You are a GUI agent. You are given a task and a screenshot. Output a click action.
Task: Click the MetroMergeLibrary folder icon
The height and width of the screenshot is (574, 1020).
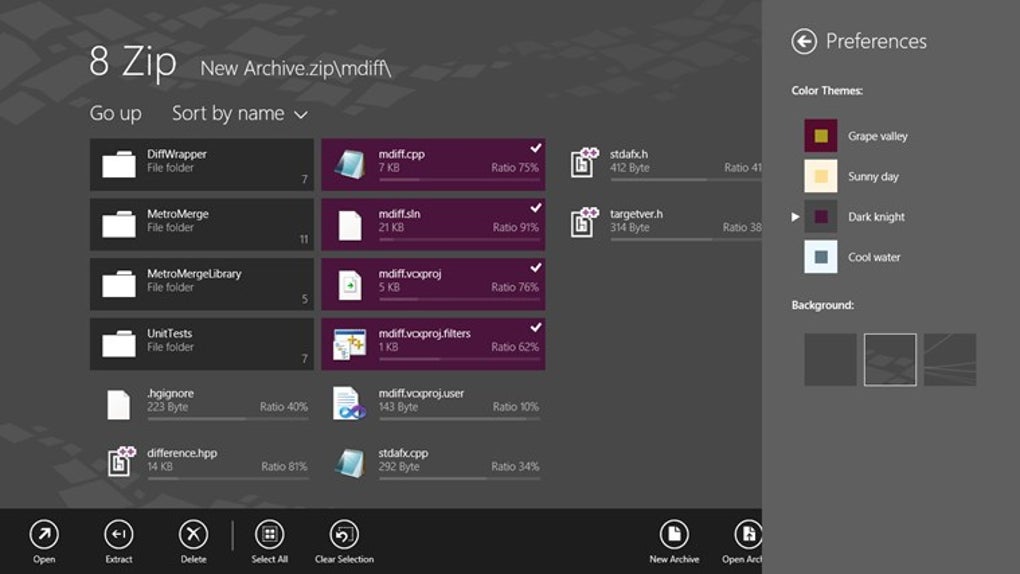(119, 284)
